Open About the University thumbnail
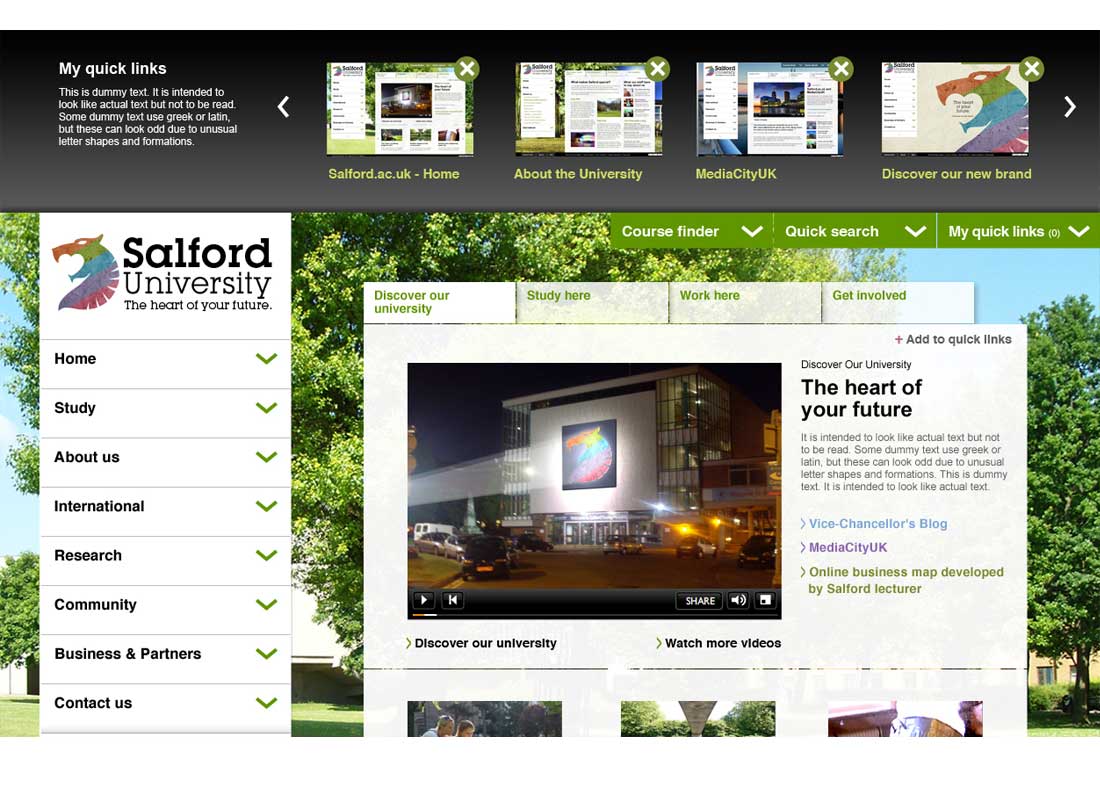 (x=589, y=109)
